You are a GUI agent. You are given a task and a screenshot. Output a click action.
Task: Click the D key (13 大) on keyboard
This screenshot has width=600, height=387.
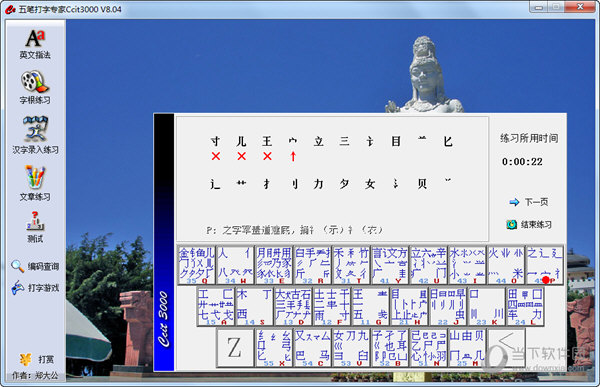point(293,307)
